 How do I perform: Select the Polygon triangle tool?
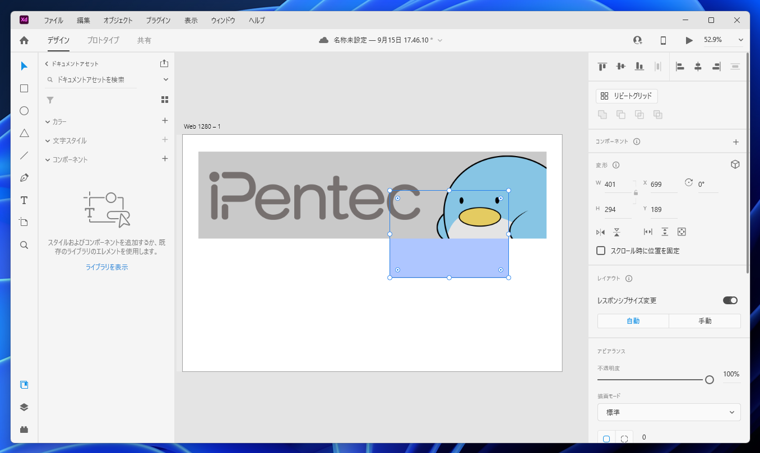[x=24, y=133]
